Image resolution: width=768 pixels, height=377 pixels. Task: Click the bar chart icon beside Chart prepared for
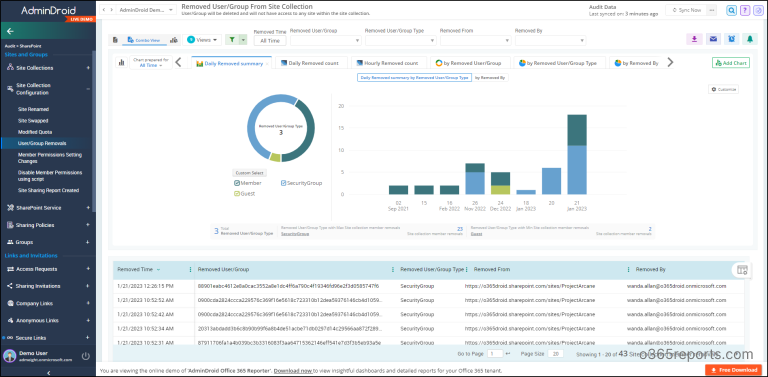(x=121, y=62)
